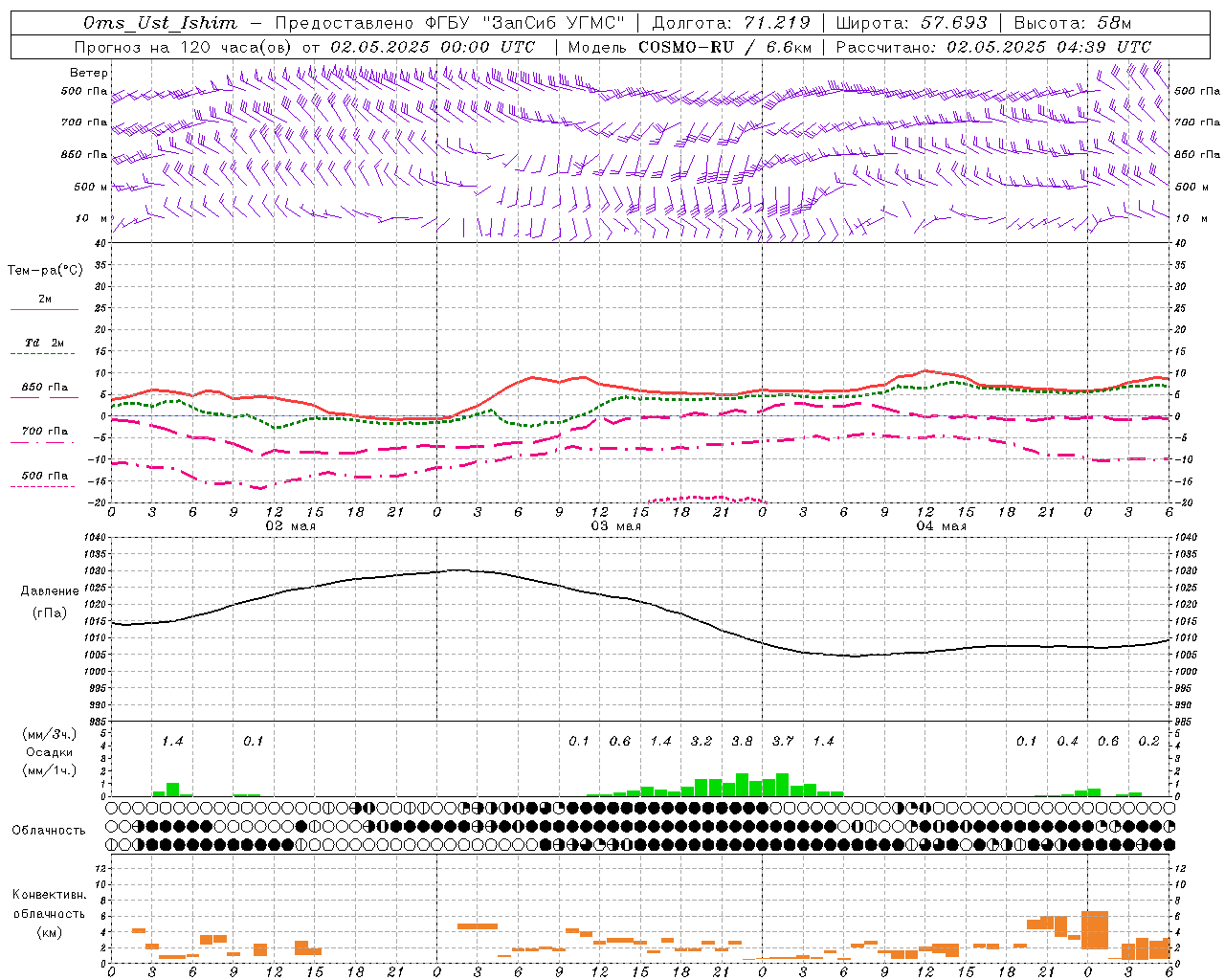Click the station name Oms_Ust_Ishim
Viewport: 1225px width, 980px height.
pos(159,23)
